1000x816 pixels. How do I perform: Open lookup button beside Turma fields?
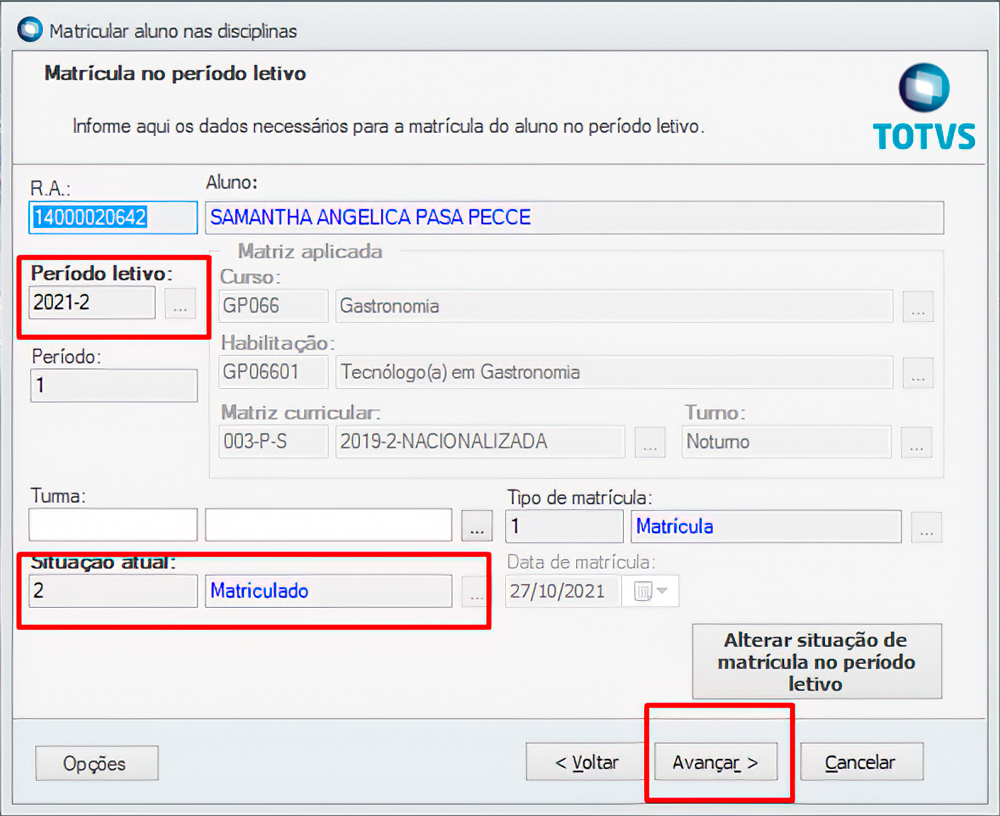tap(476, 525)
